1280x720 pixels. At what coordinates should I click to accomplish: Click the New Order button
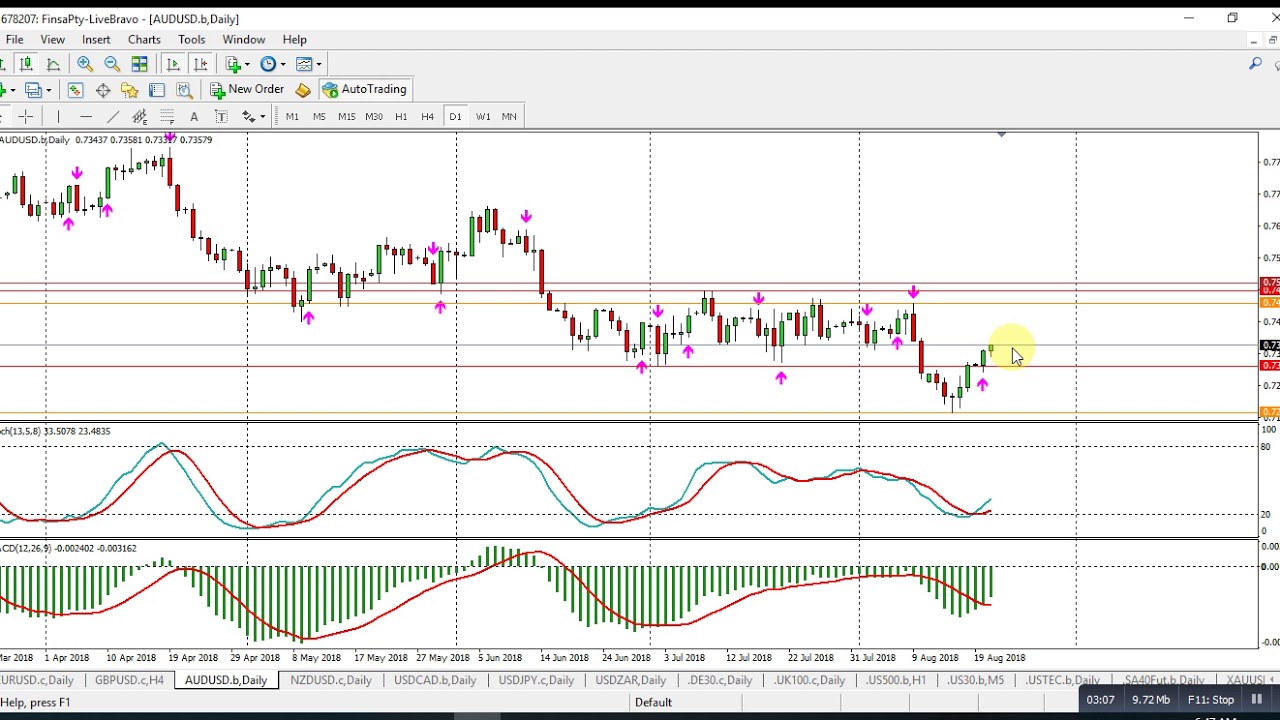coord(247,89)
